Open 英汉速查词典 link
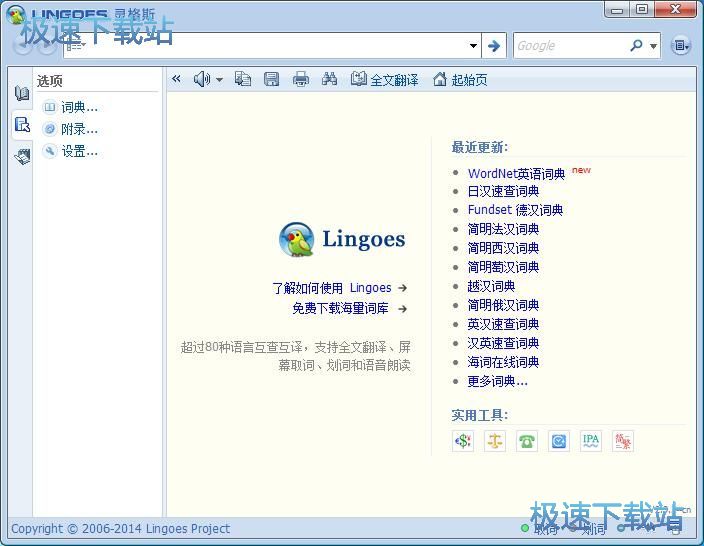 [503, 324]
